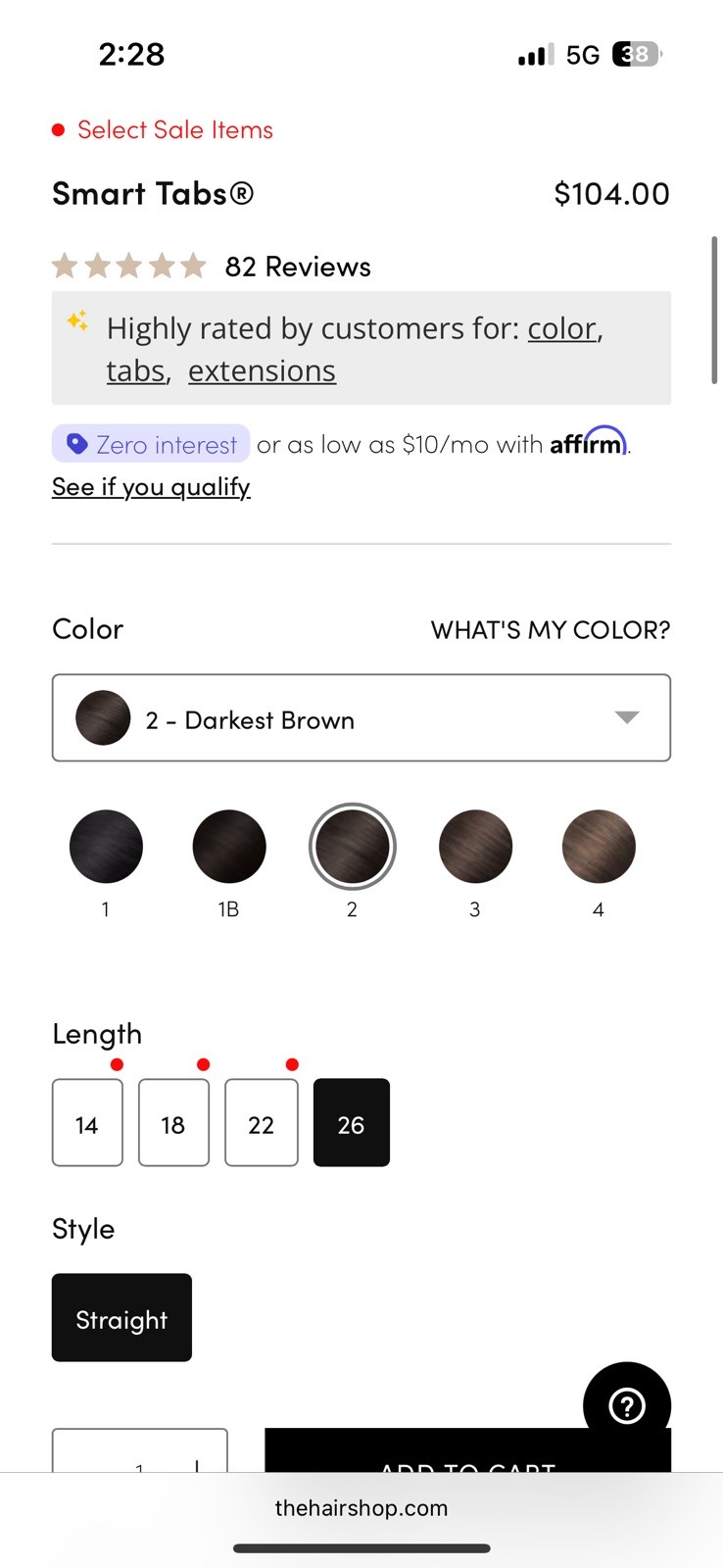
Task: Open the 82 Reviews link
Action: pos(298,267)
